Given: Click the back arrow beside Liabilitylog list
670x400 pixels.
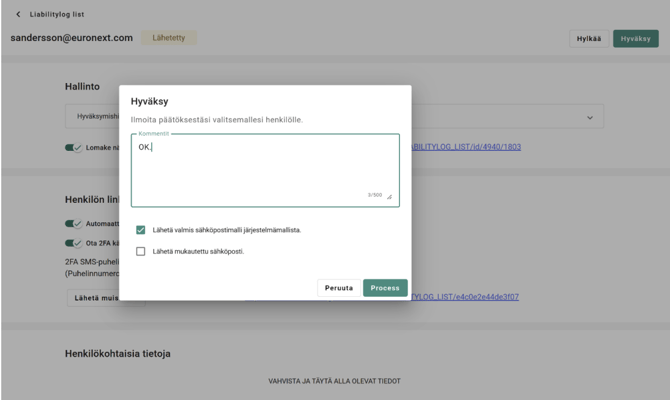Looking at the screenshot, I should tap(18, 14).
